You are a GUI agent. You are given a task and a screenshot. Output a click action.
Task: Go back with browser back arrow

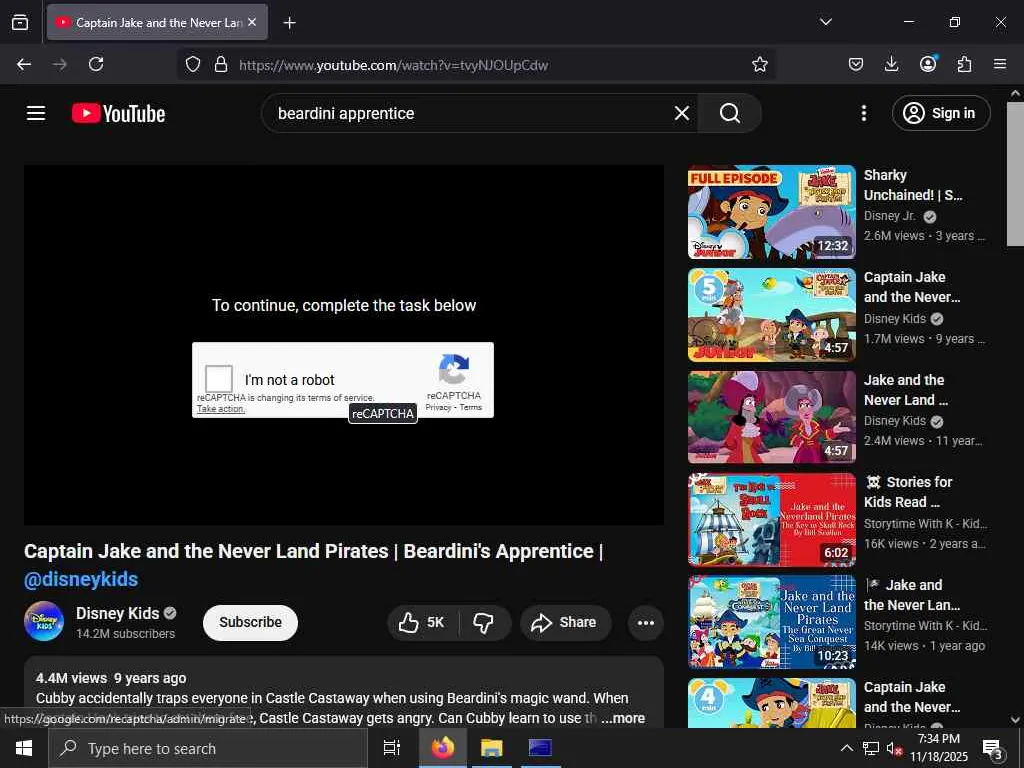tap(24, 64)
